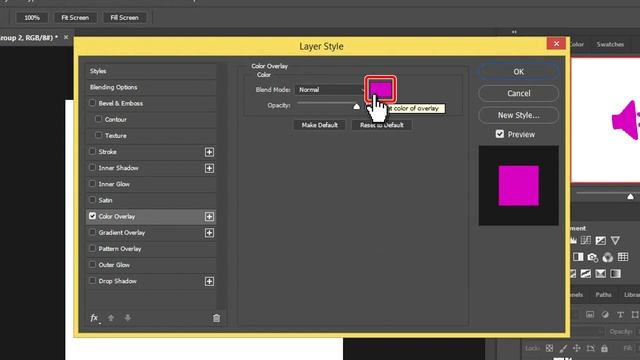Enable the Bevel & Emboss checkbox
The image size is (640, 360).
coord(92,103)
